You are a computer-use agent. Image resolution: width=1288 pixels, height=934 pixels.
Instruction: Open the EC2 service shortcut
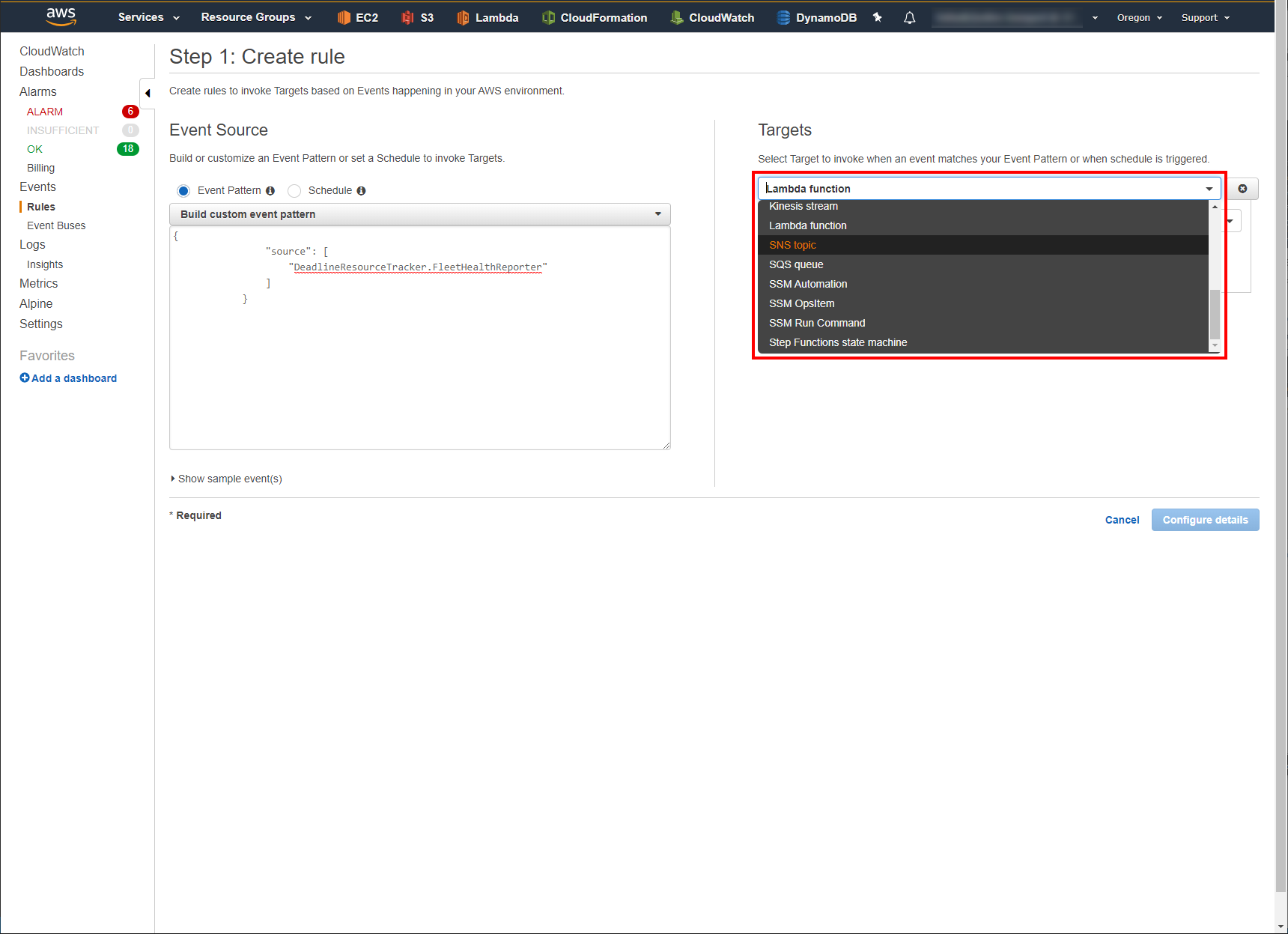coord(358,17)
